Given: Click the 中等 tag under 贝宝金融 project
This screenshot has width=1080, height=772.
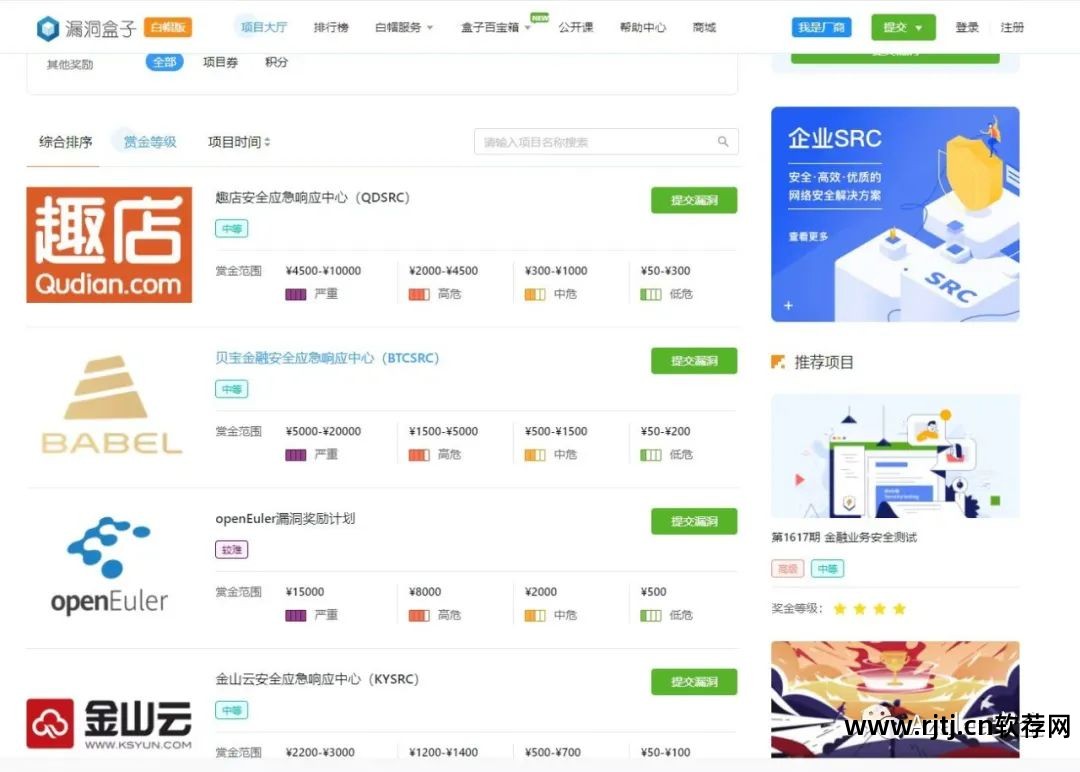Looking at the screenshot, I should pyautogui.click(x=231, y=389).
